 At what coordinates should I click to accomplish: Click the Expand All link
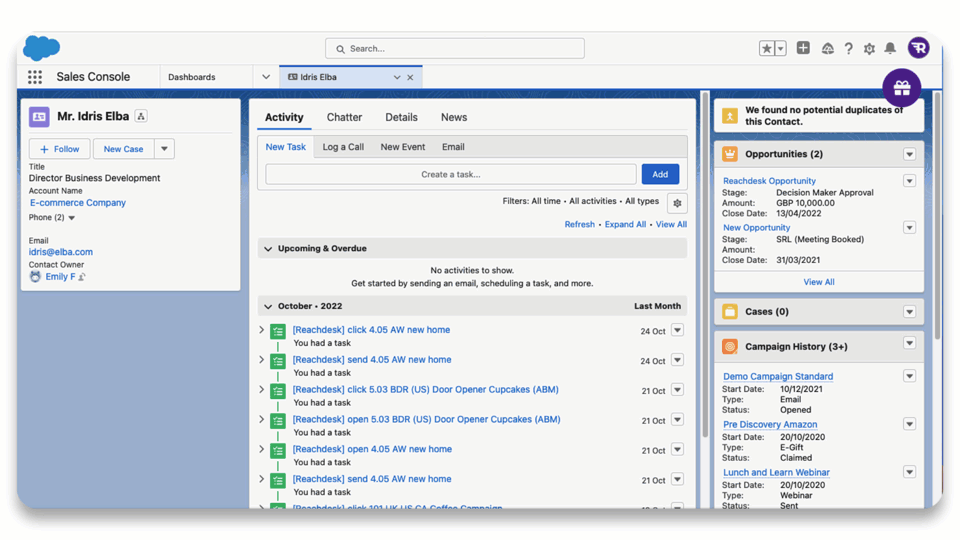pyautogui.click(x=625, y=225)
